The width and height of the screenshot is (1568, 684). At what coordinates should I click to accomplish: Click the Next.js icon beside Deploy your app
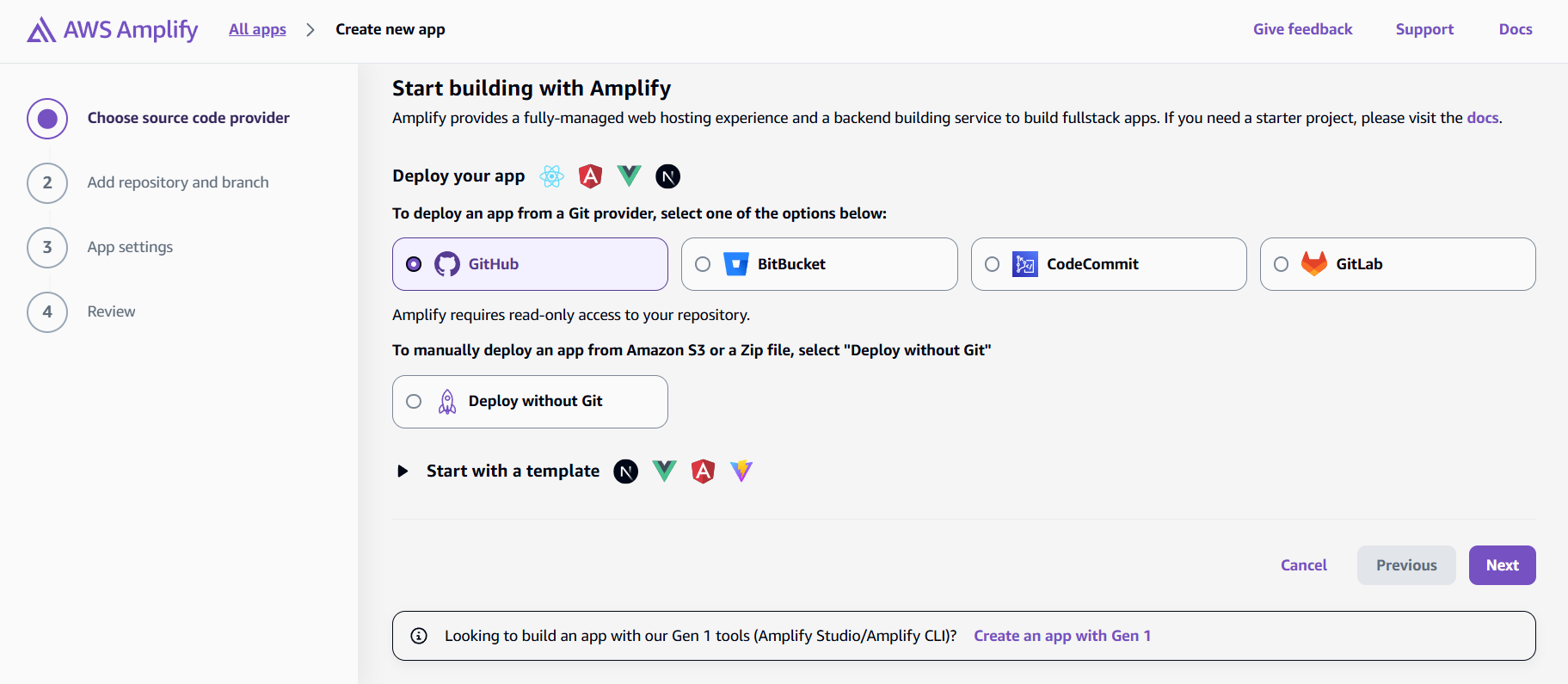[x=668, y=176]
